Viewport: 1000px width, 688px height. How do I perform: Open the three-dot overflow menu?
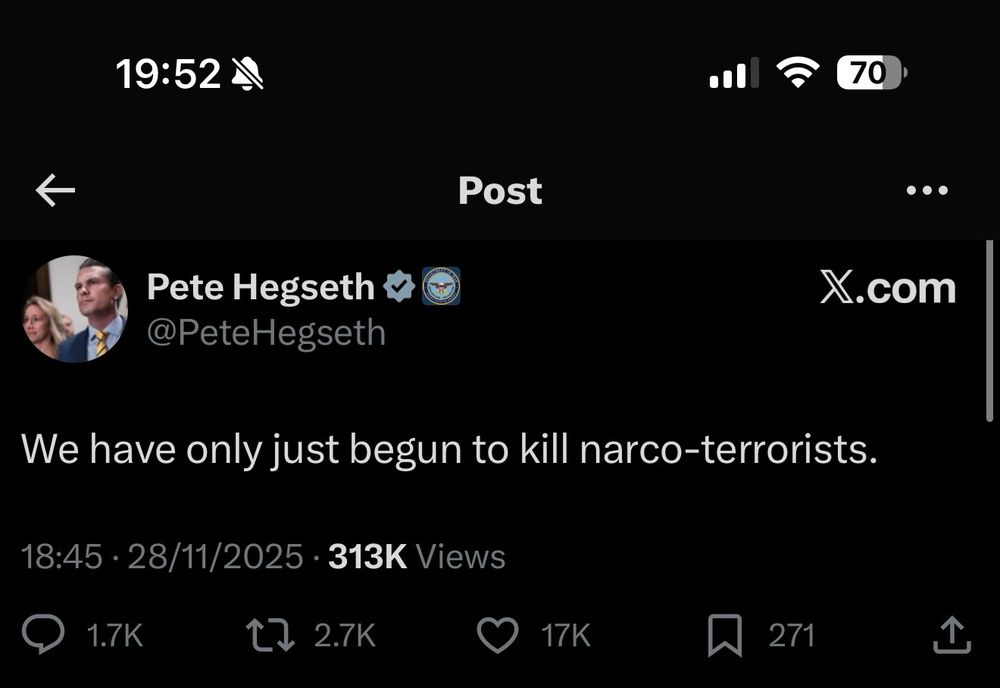pos(928,190)
